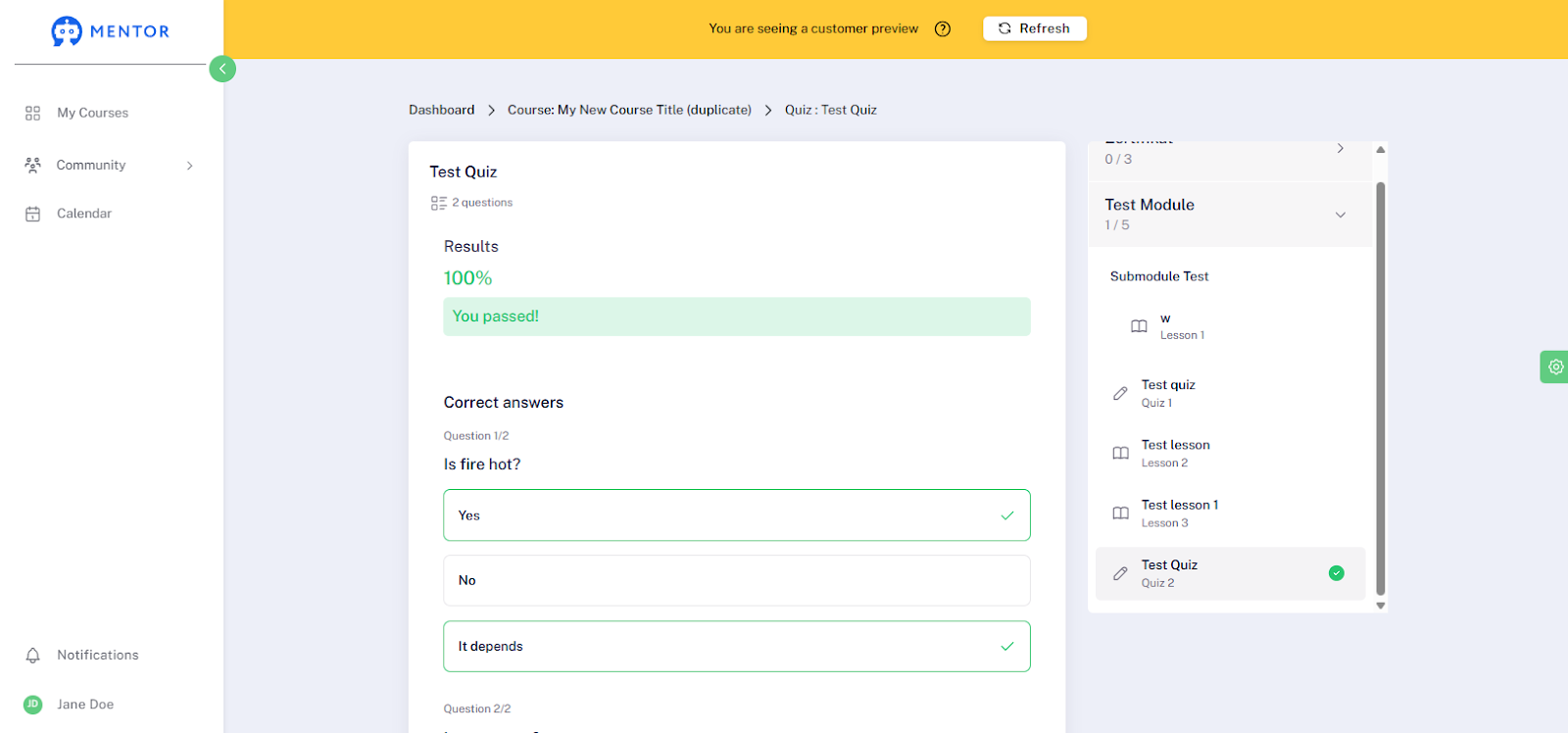Click the outline scroll down arrow
The image size is (1568, 733).
tap(1380, 606)
